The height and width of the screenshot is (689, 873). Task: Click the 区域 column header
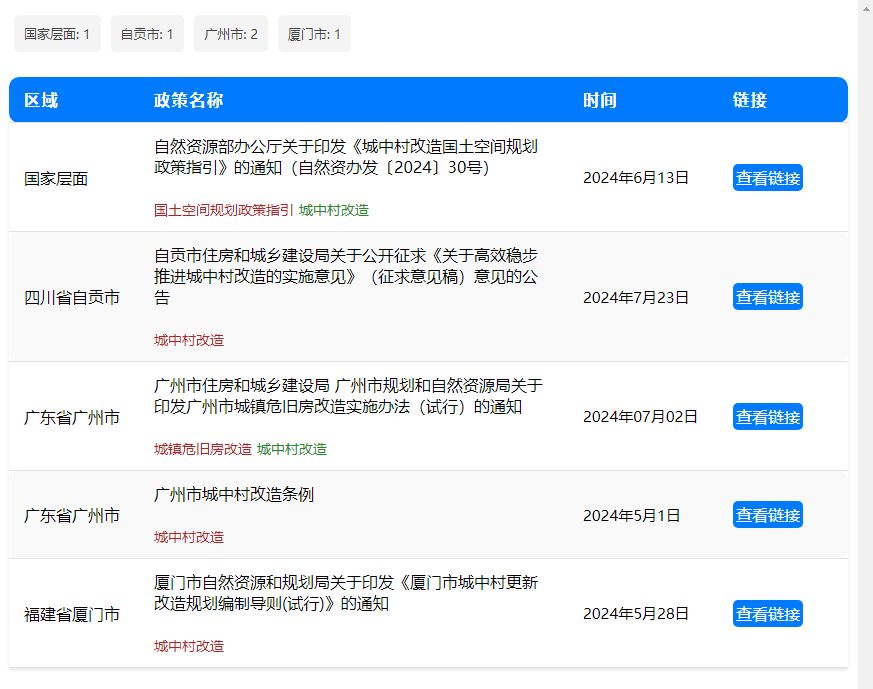point(41,100)
